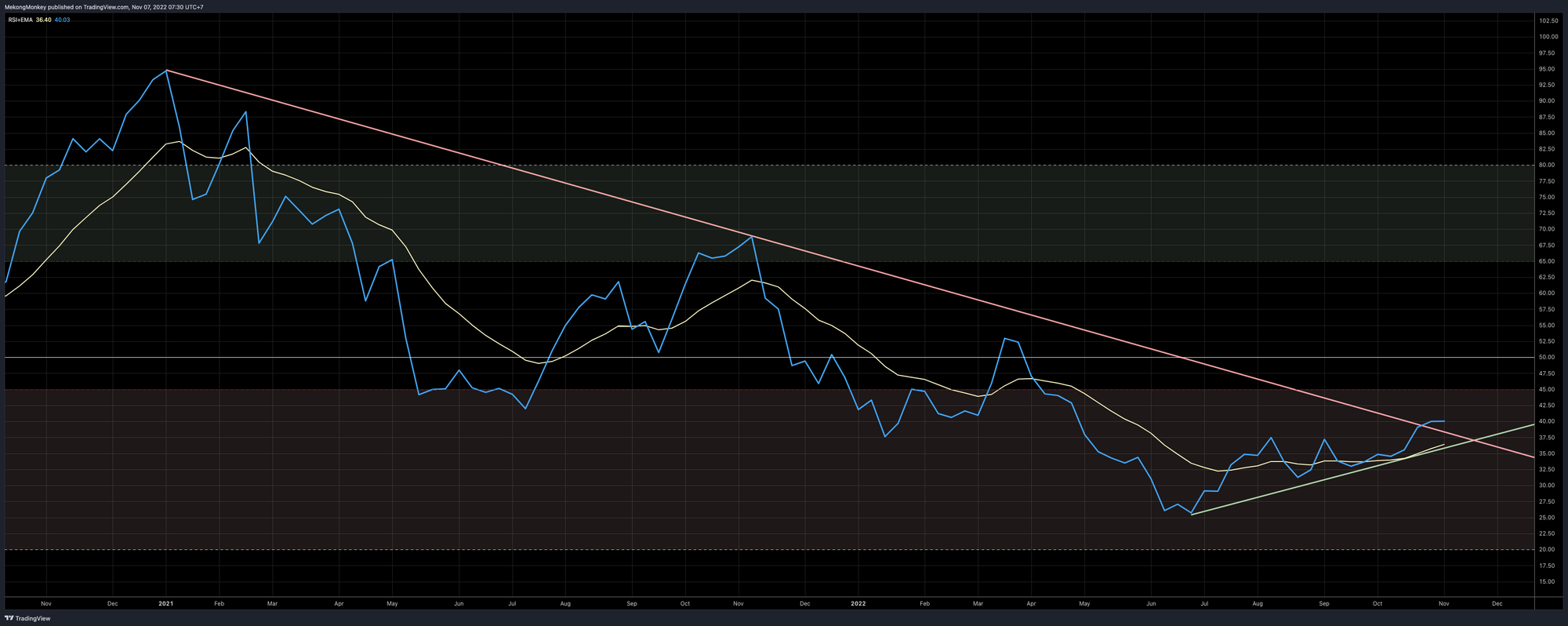The width and height of the screenshot is (1568, 626).
Task: Click the 80.00 price scale label
Action: click(1547, 165)
